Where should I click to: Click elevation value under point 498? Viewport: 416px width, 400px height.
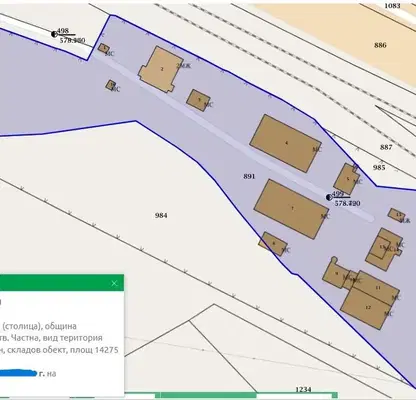click(72, 40)
